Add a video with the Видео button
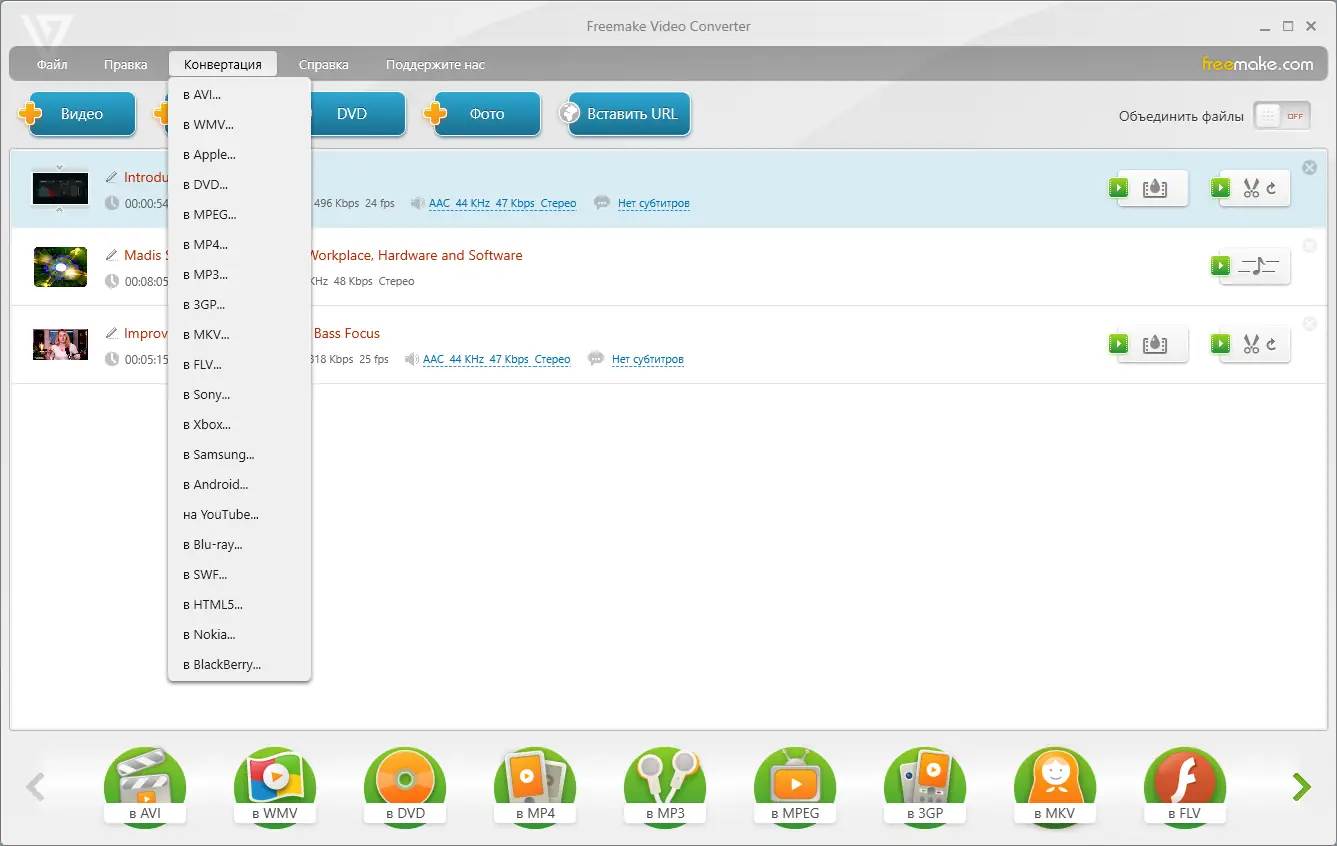This screenshot has height=846, width=1337. 78,114
